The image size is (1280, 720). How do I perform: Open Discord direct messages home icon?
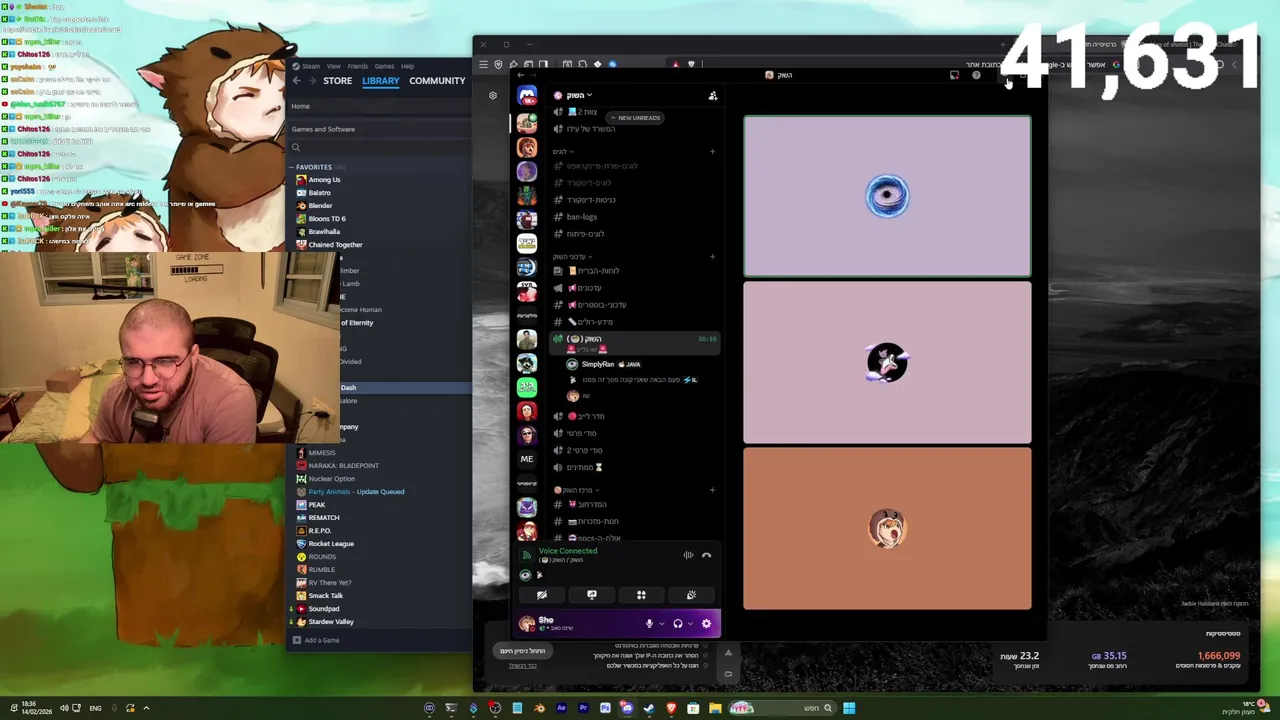[x=527, y=95]
